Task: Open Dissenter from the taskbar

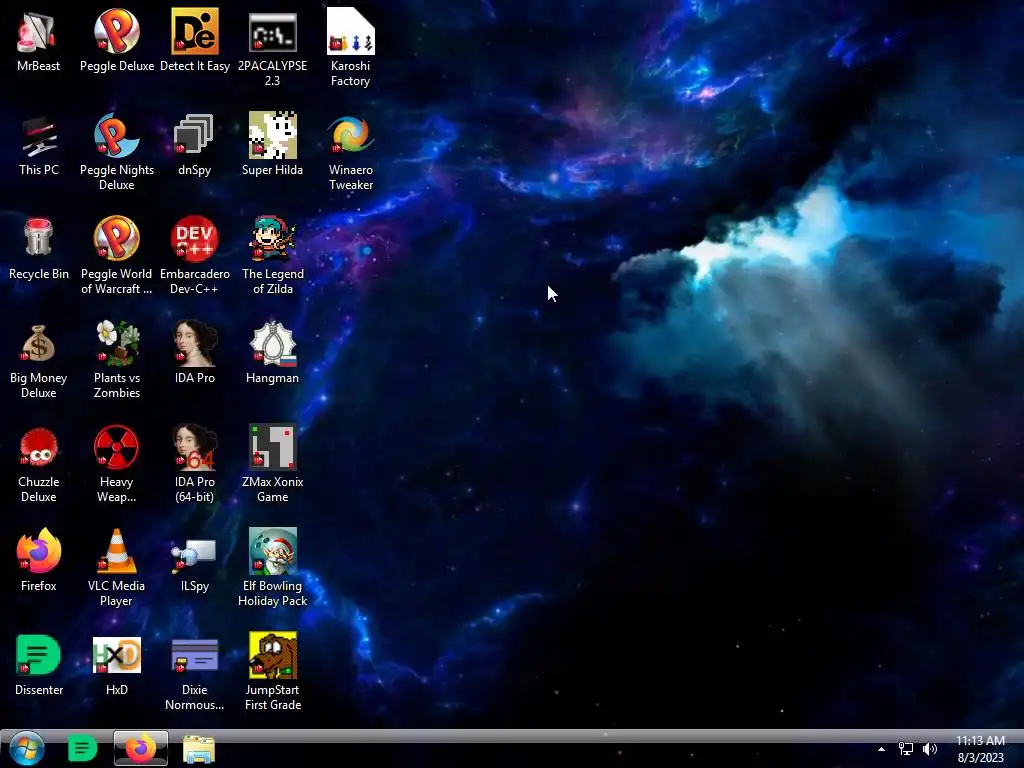Action: 82,748
